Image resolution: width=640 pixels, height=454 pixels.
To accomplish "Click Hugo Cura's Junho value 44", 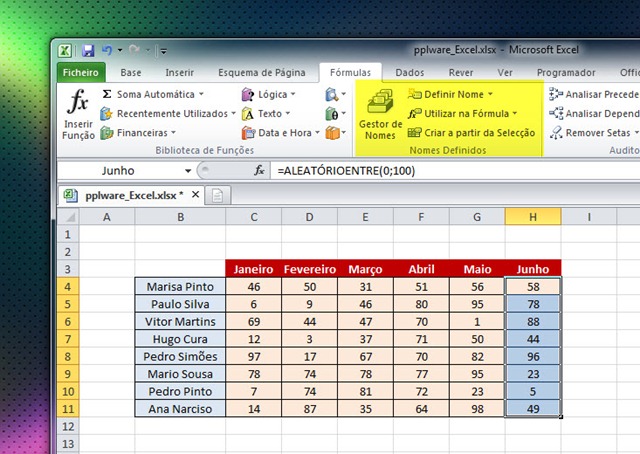I will pyautogui.click(x=533, y=339).
